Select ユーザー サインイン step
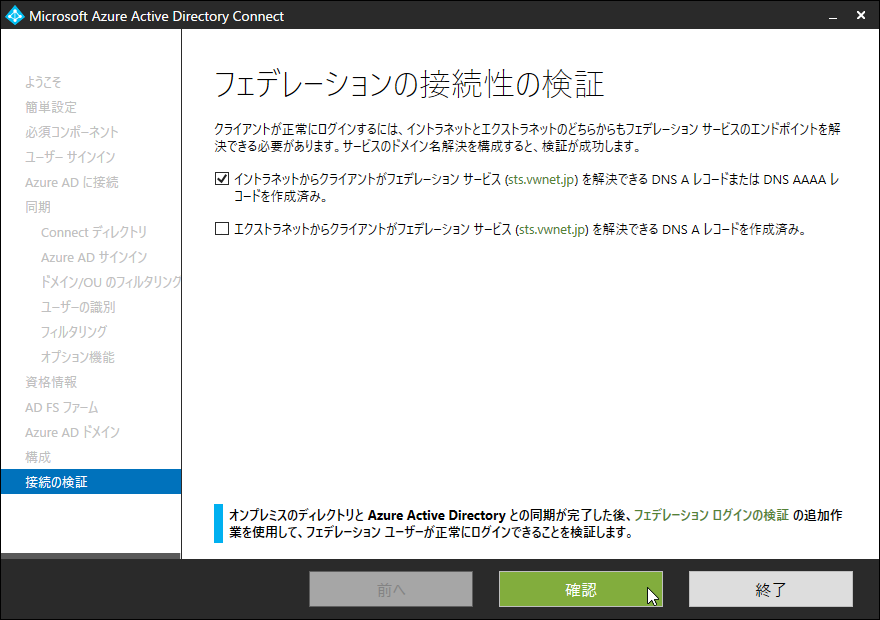This screenshot has width=880, height=620. click(x=70, y=157)
